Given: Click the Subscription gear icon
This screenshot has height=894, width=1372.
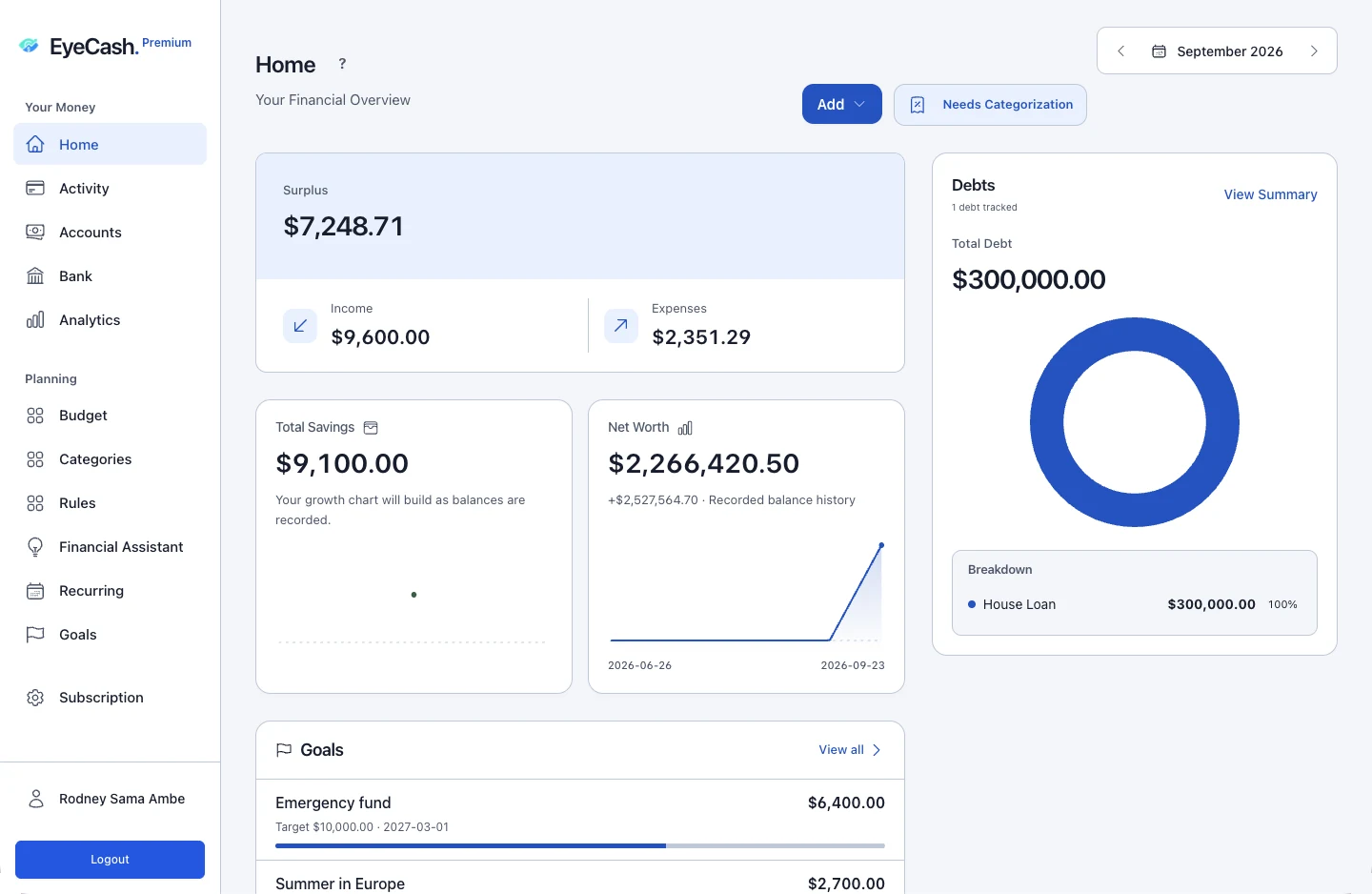Looking at the screenshot, I should (35, 698).
